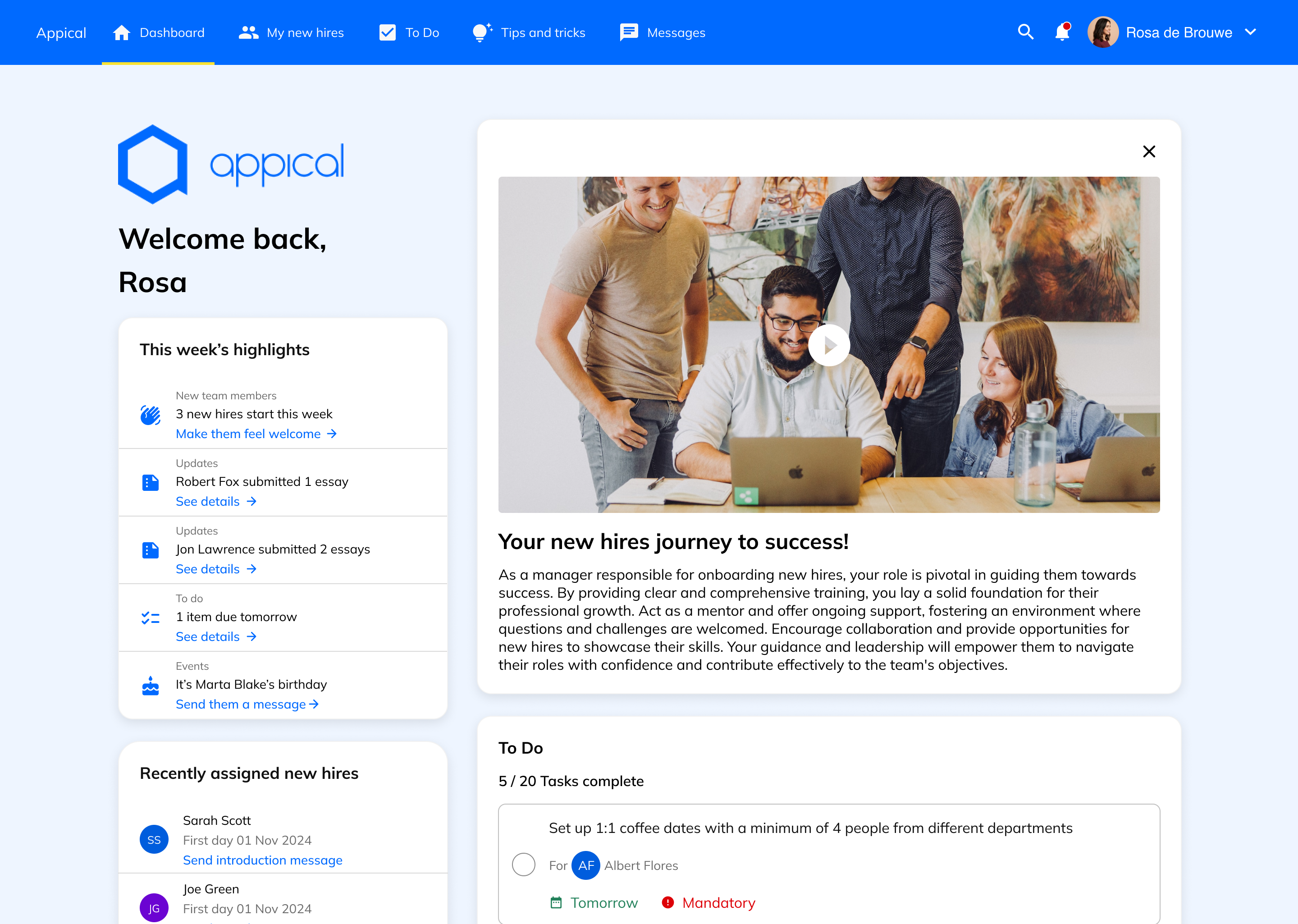
Task: Click Make them feel welcome link
Action: (x=256, y=434)
